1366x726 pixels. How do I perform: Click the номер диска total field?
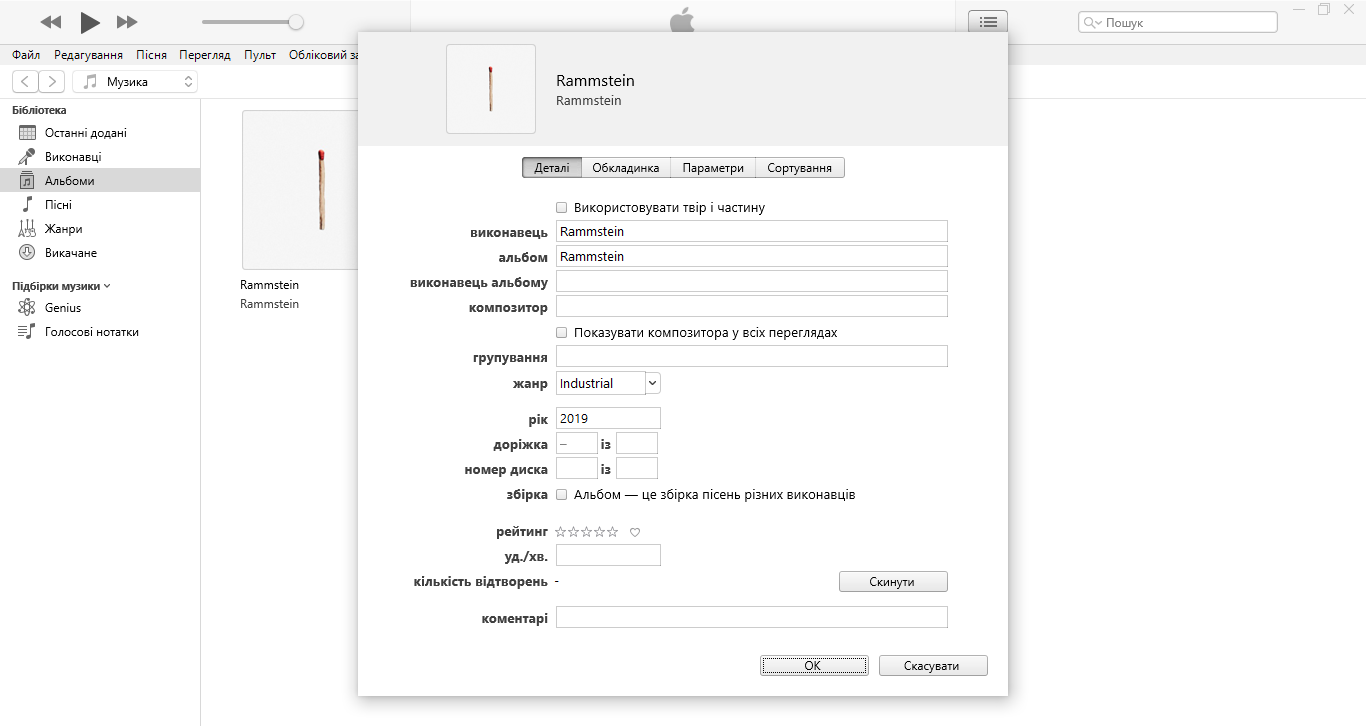(637, 469)
